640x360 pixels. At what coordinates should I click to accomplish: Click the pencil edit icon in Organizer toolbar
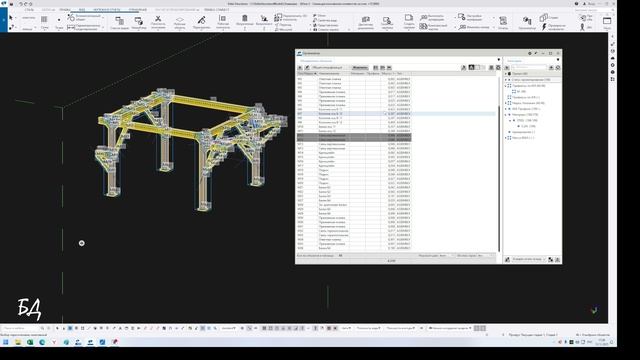[307, 68]
